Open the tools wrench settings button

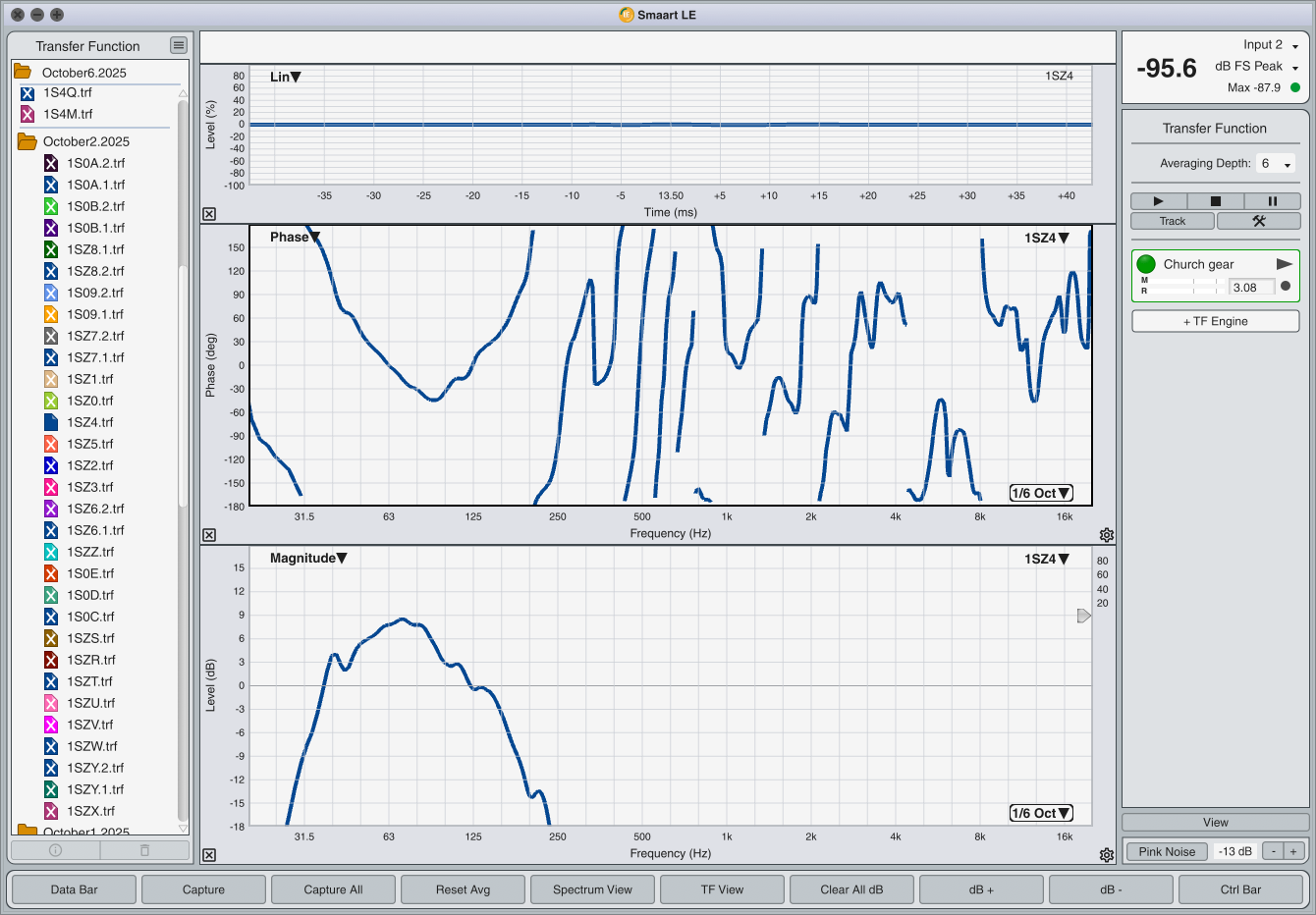click(1258, 221)
